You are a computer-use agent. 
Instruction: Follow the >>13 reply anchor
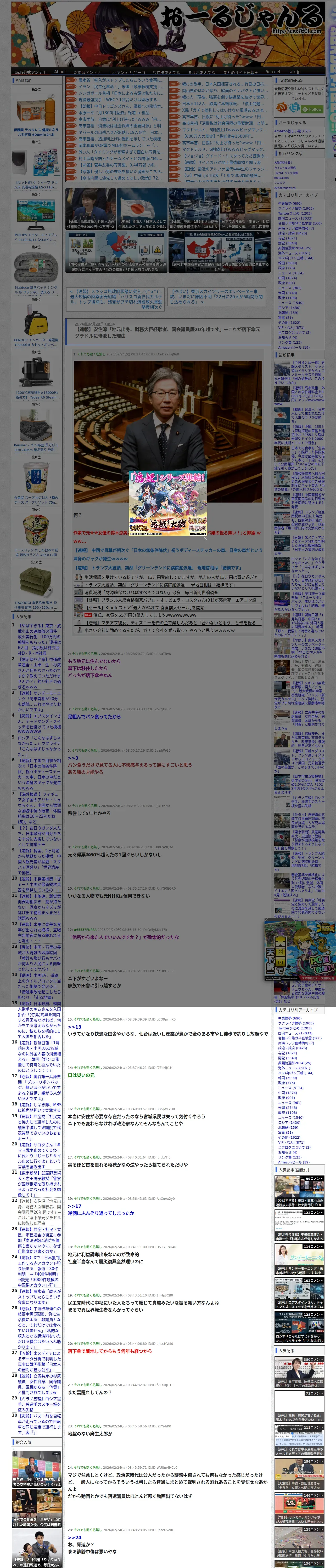tap(74, 1027)
